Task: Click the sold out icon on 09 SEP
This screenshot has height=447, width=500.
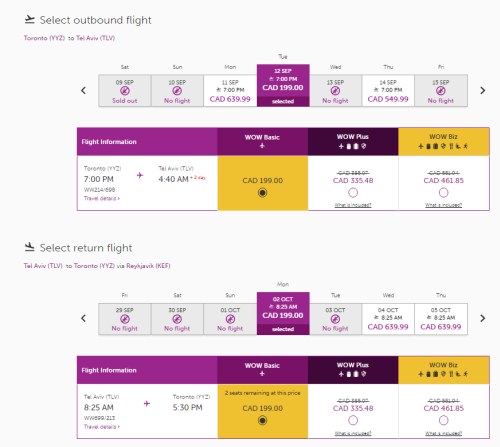Action: [x=125, y=91]
